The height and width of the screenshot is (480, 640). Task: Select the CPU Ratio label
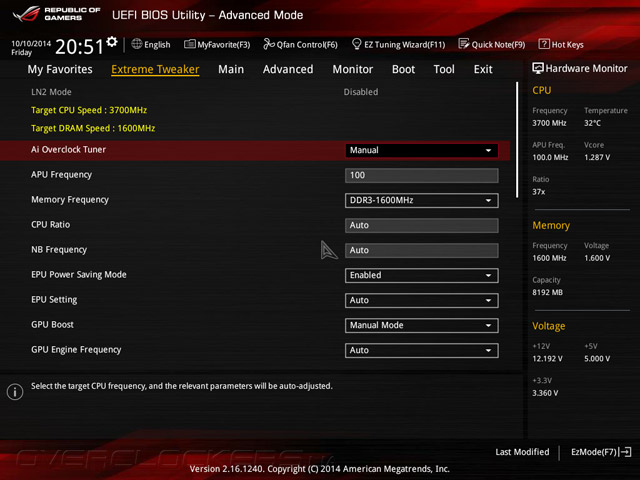[x=51, y=224]
